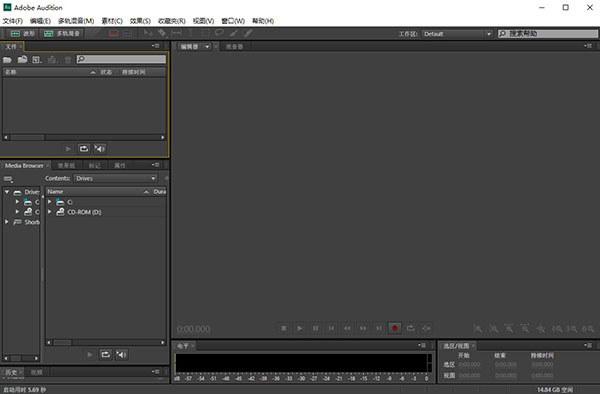
Task: Toggle loop playback in Media Browser
Action: [106, 355]
